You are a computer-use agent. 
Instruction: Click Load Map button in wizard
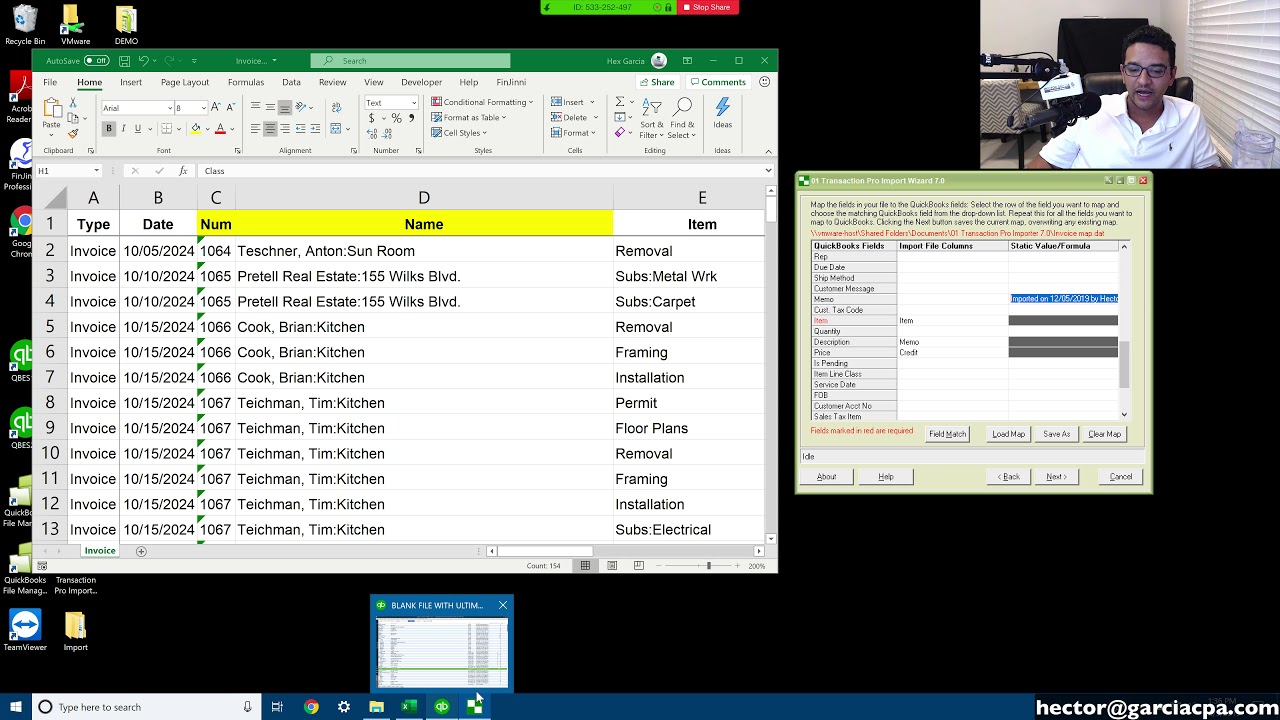pyautogui.click(x=1008, y=434)
